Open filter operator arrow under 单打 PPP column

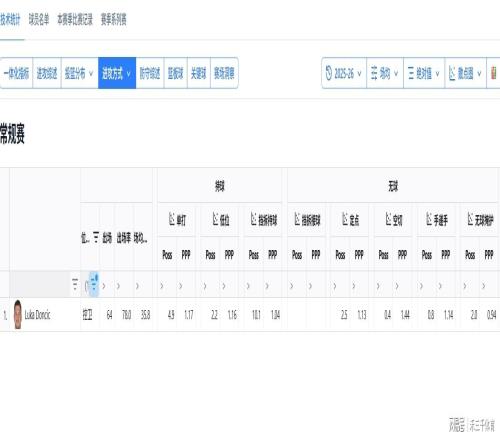[x=180, y=286]
